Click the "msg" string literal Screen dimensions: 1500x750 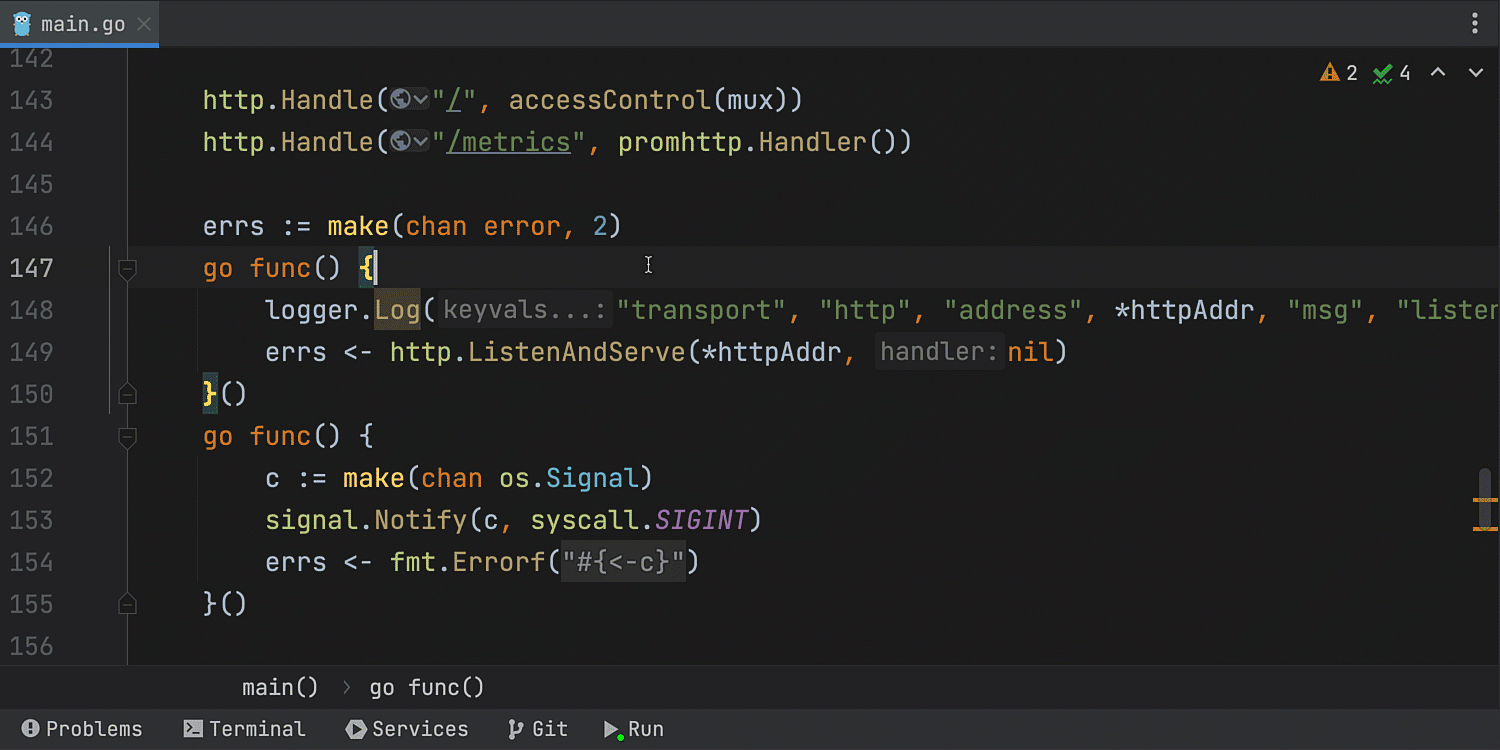coord(1326,310)
